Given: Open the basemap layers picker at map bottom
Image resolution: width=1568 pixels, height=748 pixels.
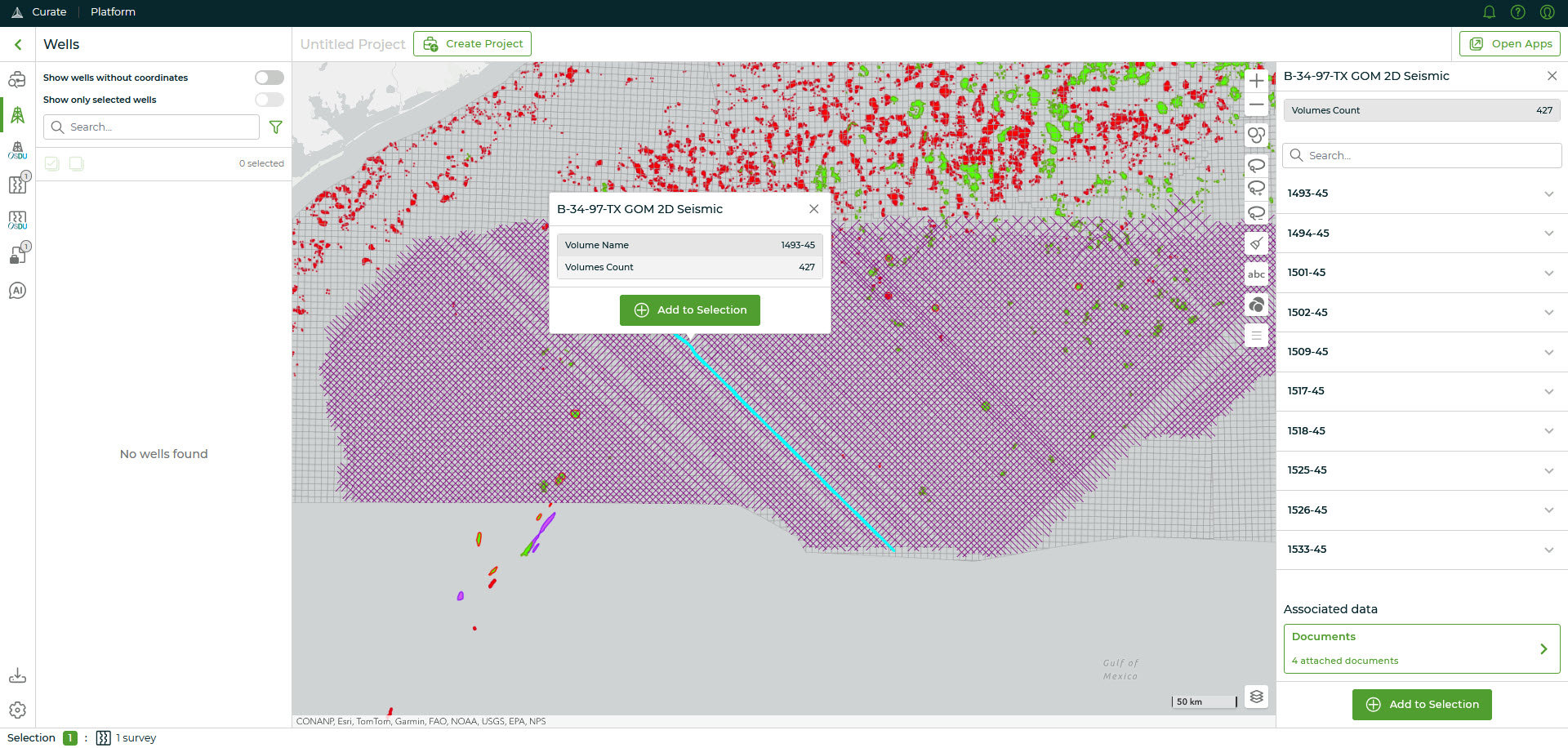Looking at the screenshot, I should (1256, 697).
